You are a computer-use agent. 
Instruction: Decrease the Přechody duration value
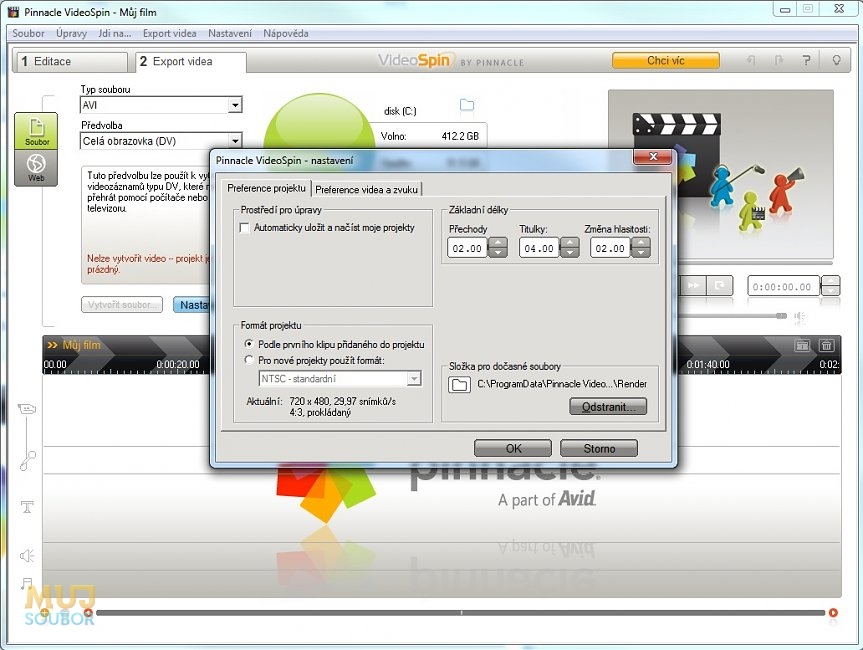(x=498, y=253)
